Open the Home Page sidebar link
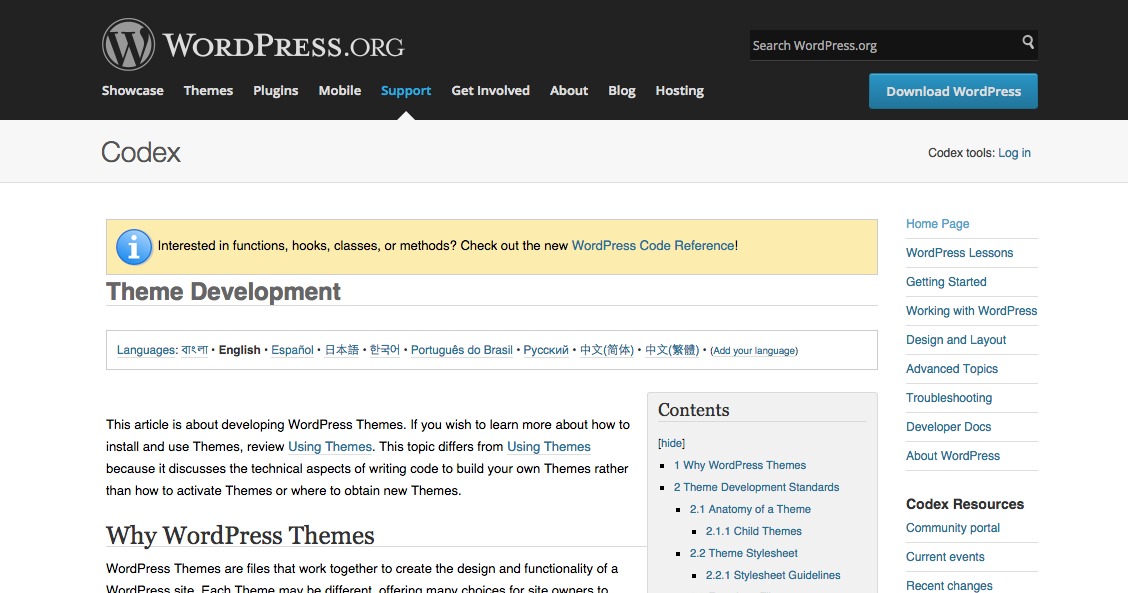The width and height of the screenshot is (1128, 593). (938, 224)
